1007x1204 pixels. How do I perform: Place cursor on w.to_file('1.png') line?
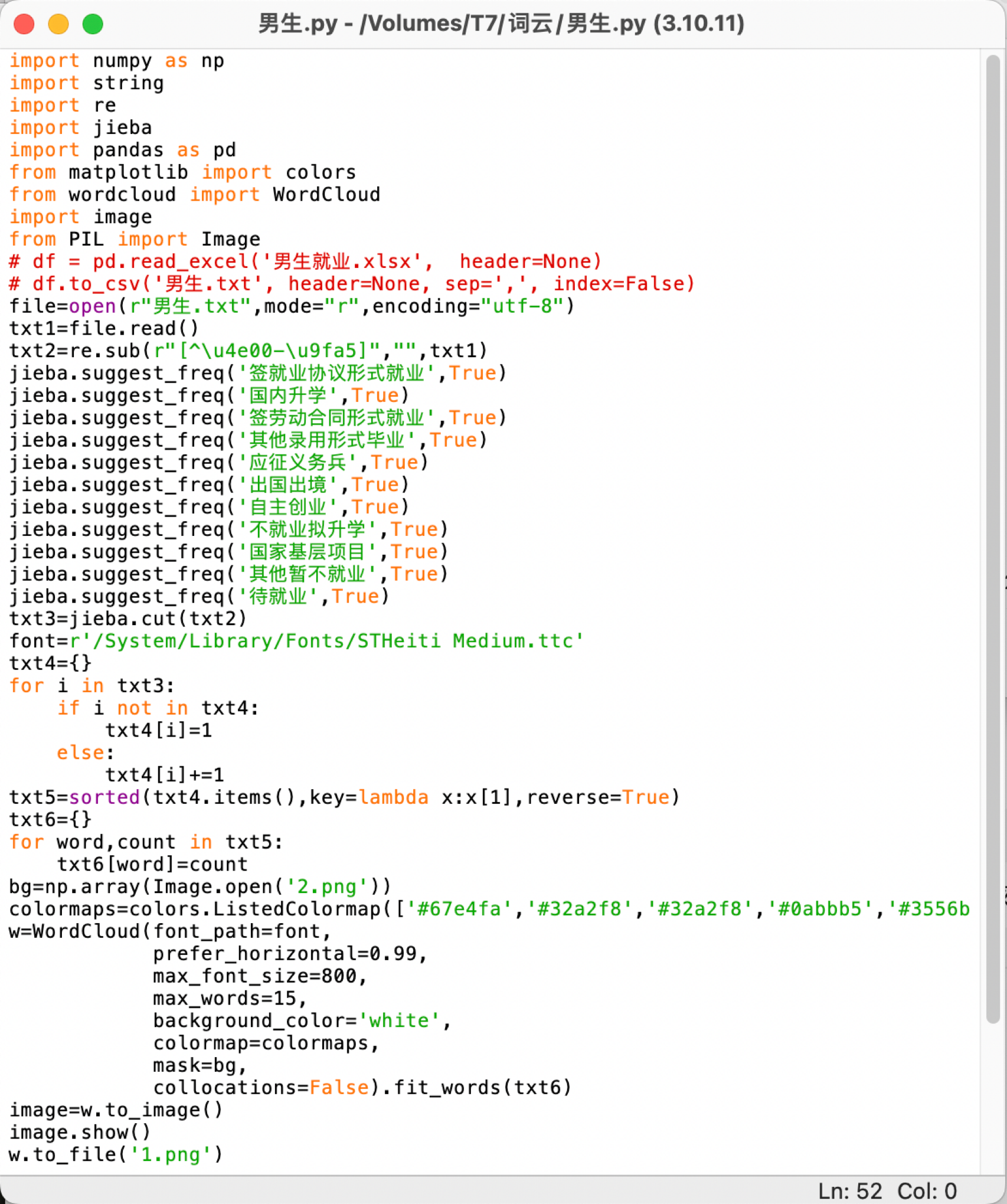coord(116,1155)
